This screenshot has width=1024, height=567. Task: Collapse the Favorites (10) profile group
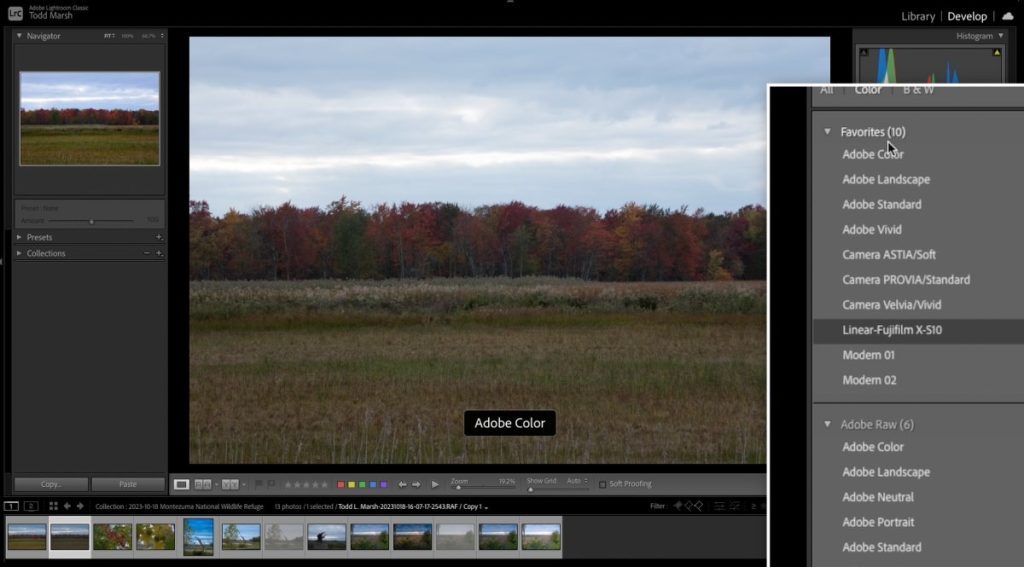point(827,132)
